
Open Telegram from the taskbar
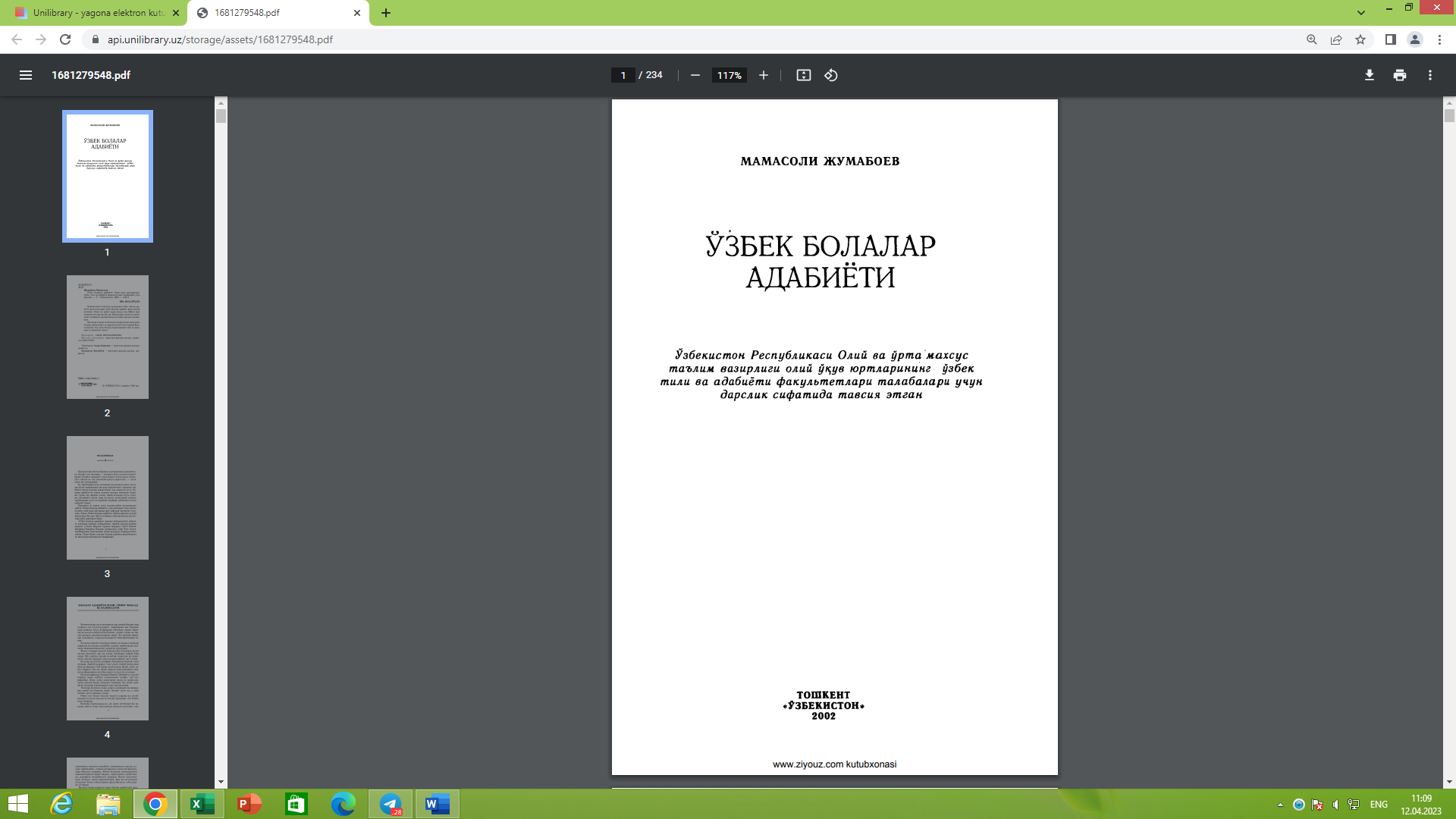click(x=391, y=804)
